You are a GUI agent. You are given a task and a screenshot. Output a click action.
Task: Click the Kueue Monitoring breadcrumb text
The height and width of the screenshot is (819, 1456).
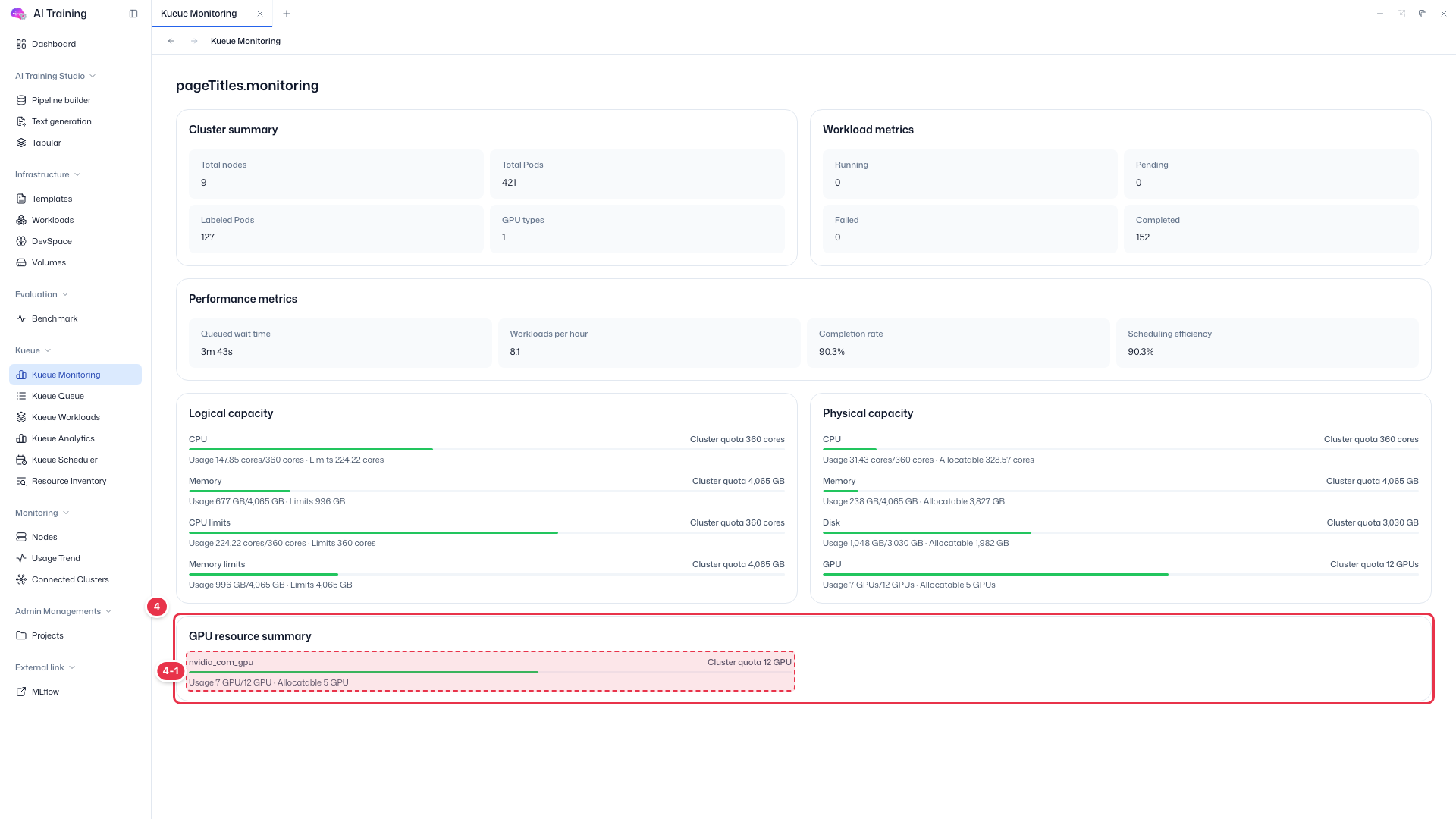pos(246,41)
